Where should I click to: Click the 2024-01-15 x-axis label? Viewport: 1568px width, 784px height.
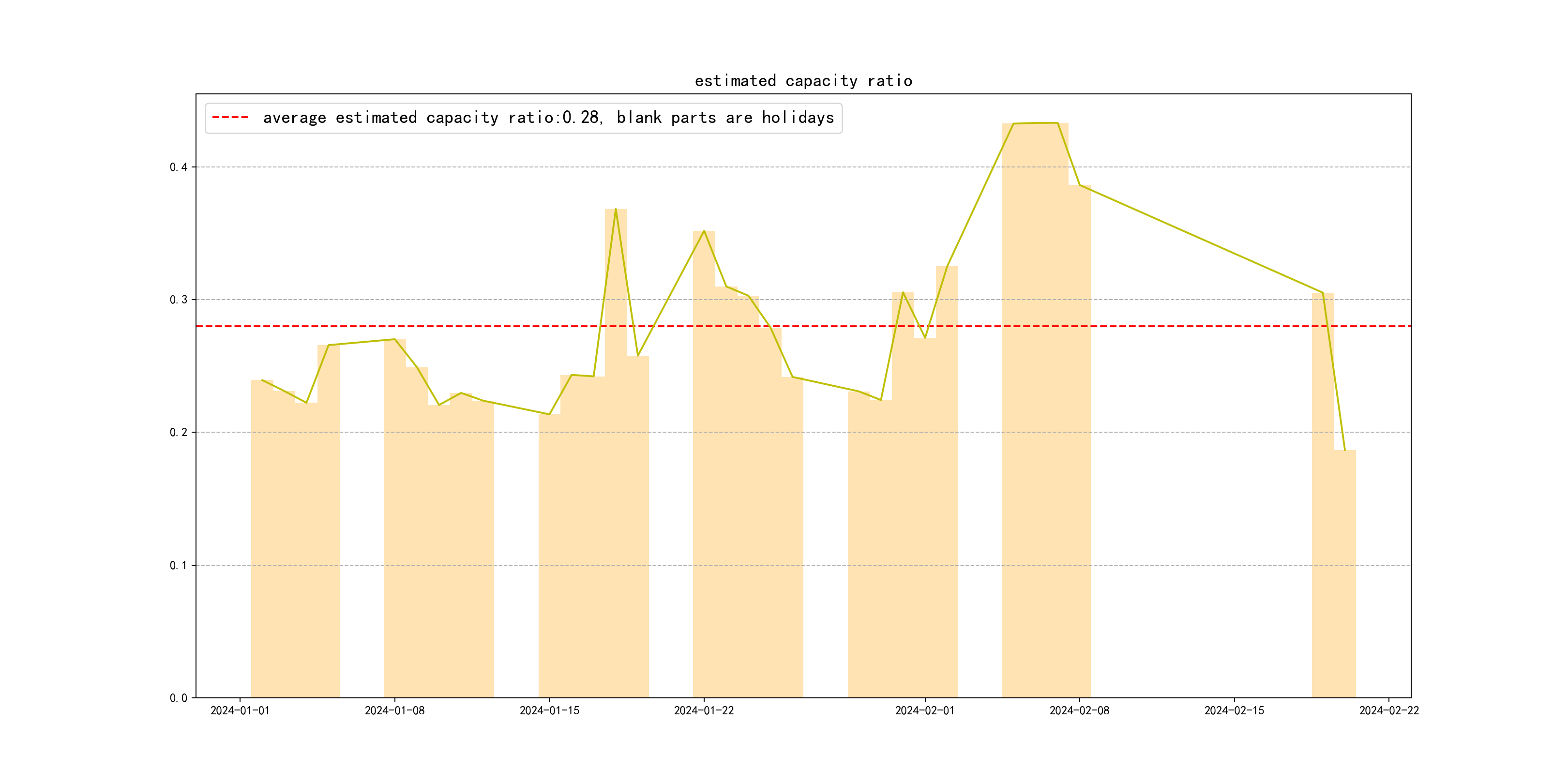point(549,710)
